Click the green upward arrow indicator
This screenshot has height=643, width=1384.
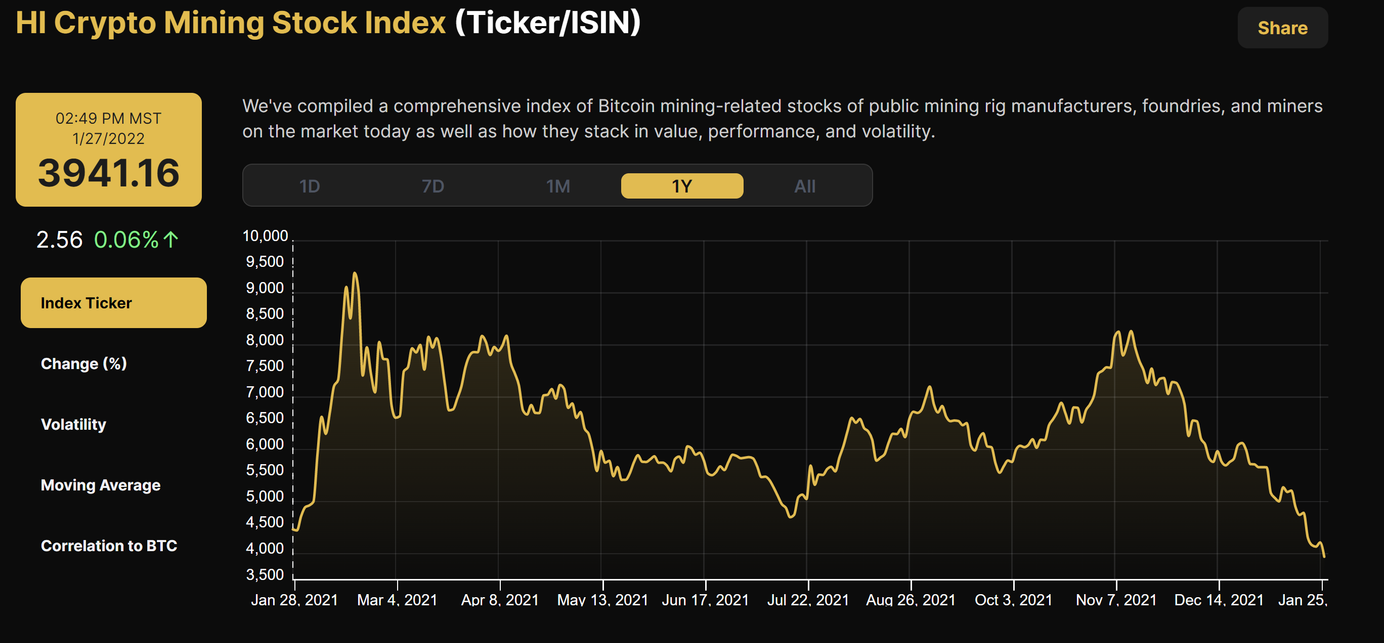click(168, 239)
